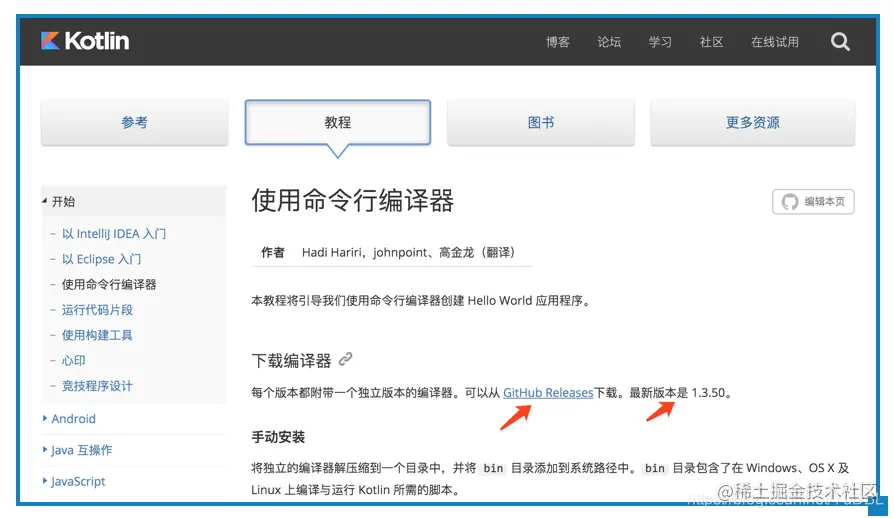Open 以 IntelliJ IDEA 入门 link

point(114,234)
